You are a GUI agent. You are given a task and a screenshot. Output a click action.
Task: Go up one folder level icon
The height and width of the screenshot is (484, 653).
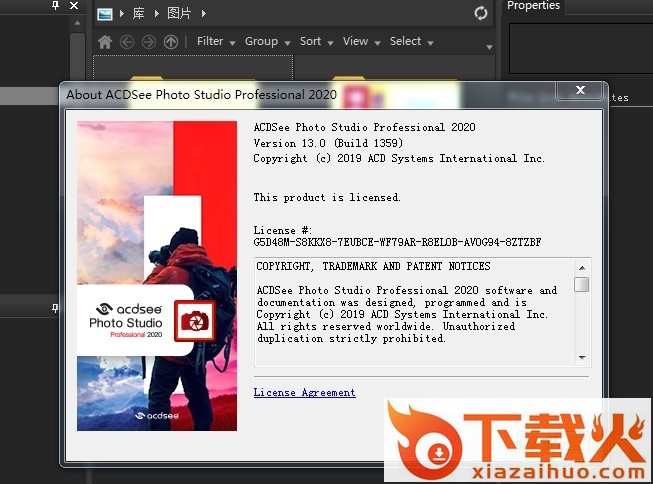[x=171, y=42]
